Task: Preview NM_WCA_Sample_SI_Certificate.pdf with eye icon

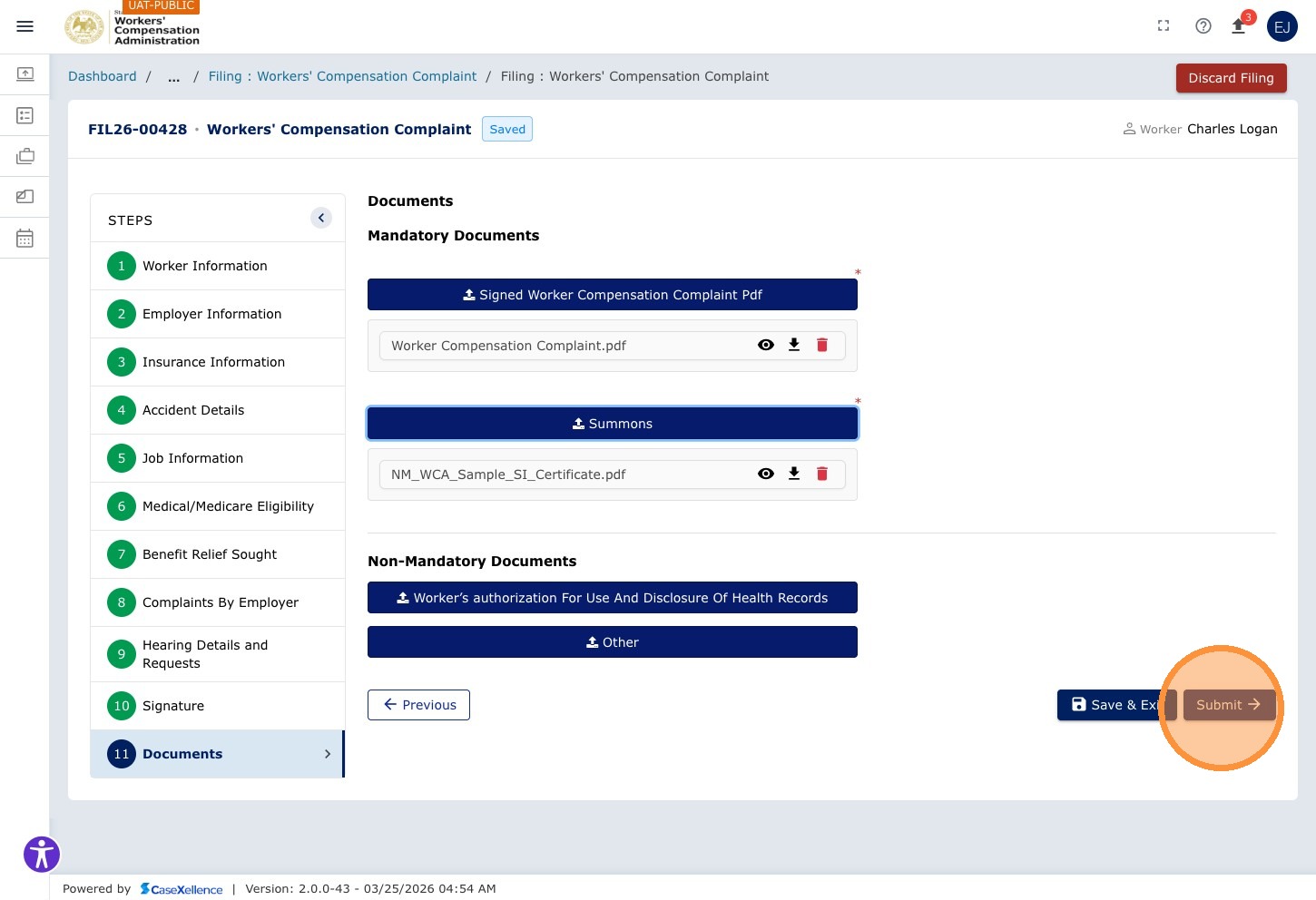Action: (x=766, y=474)
